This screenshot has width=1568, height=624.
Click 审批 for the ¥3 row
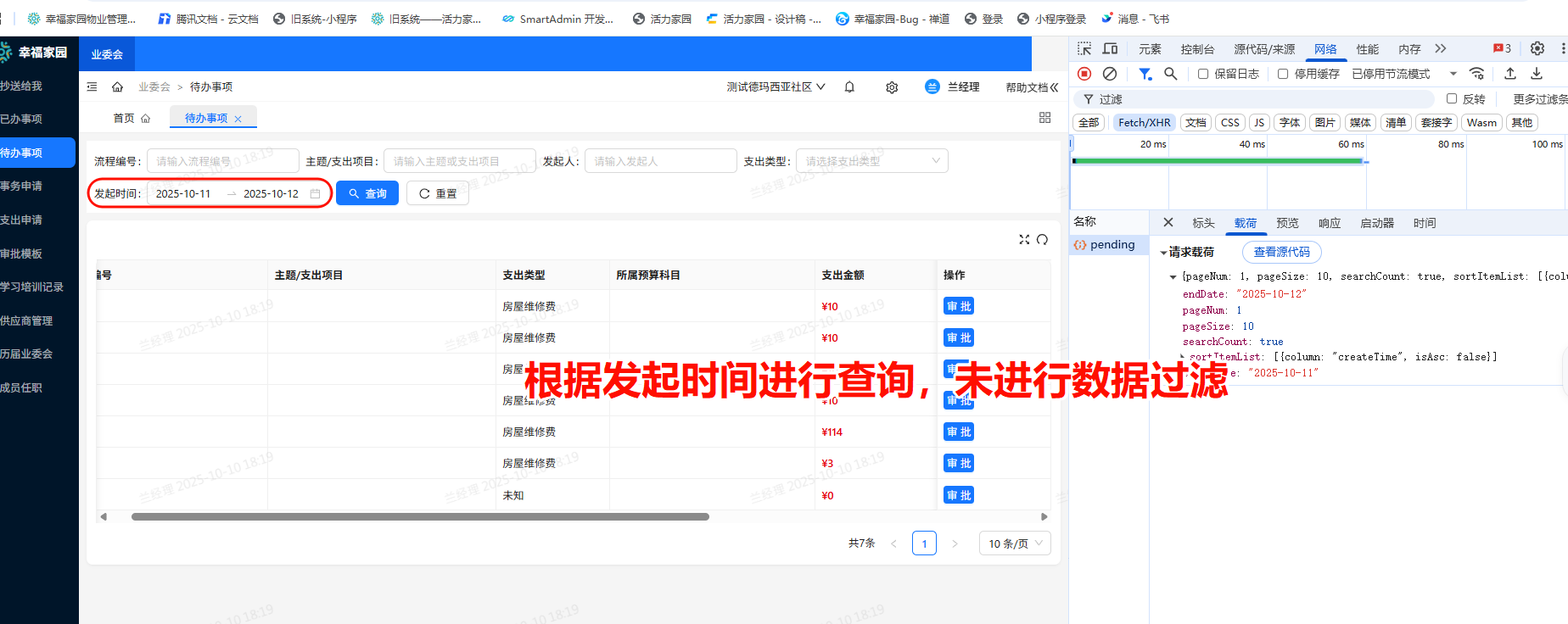click(959, 463)
